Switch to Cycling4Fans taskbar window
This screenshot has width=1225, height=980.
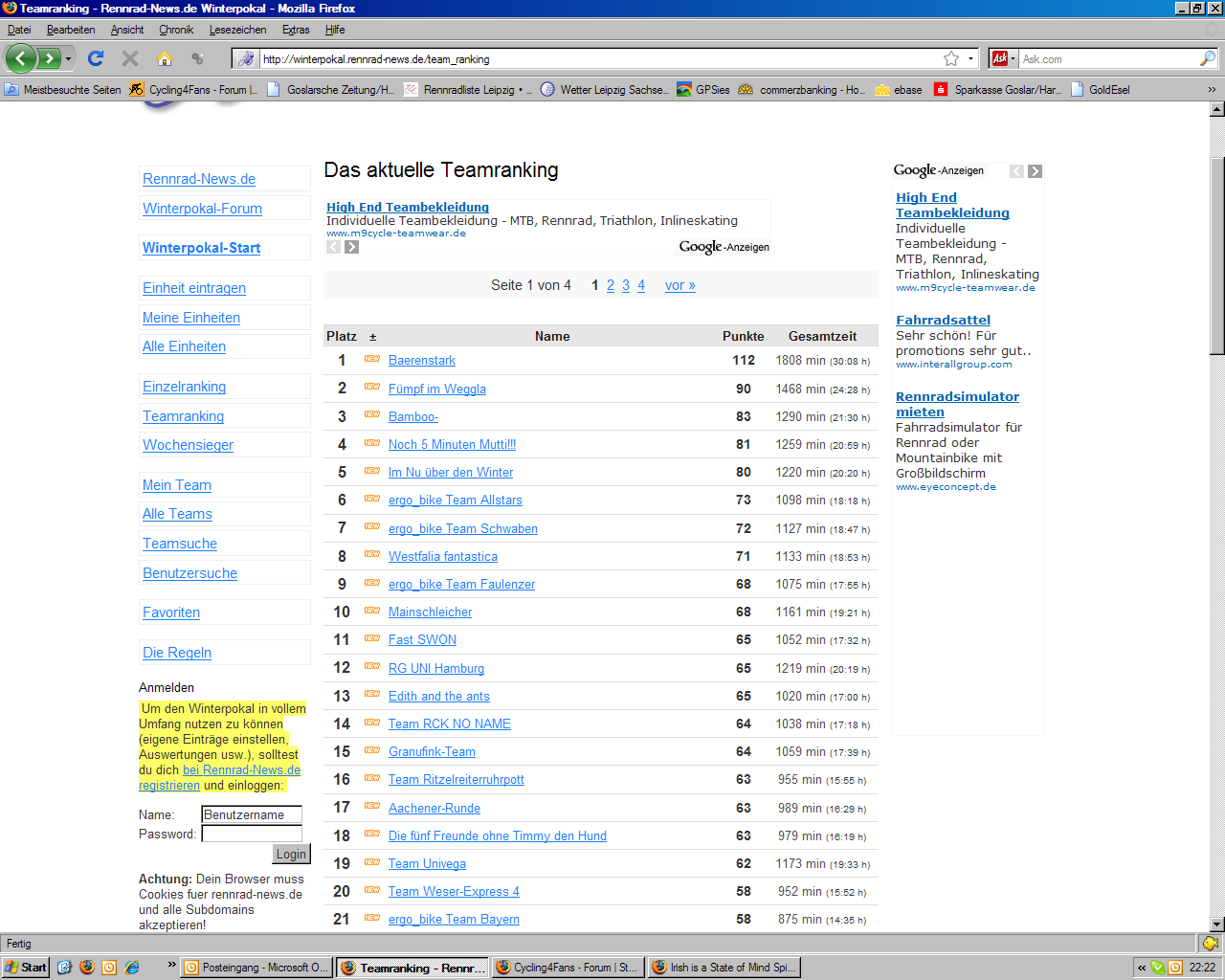click(x=568, y=968)
